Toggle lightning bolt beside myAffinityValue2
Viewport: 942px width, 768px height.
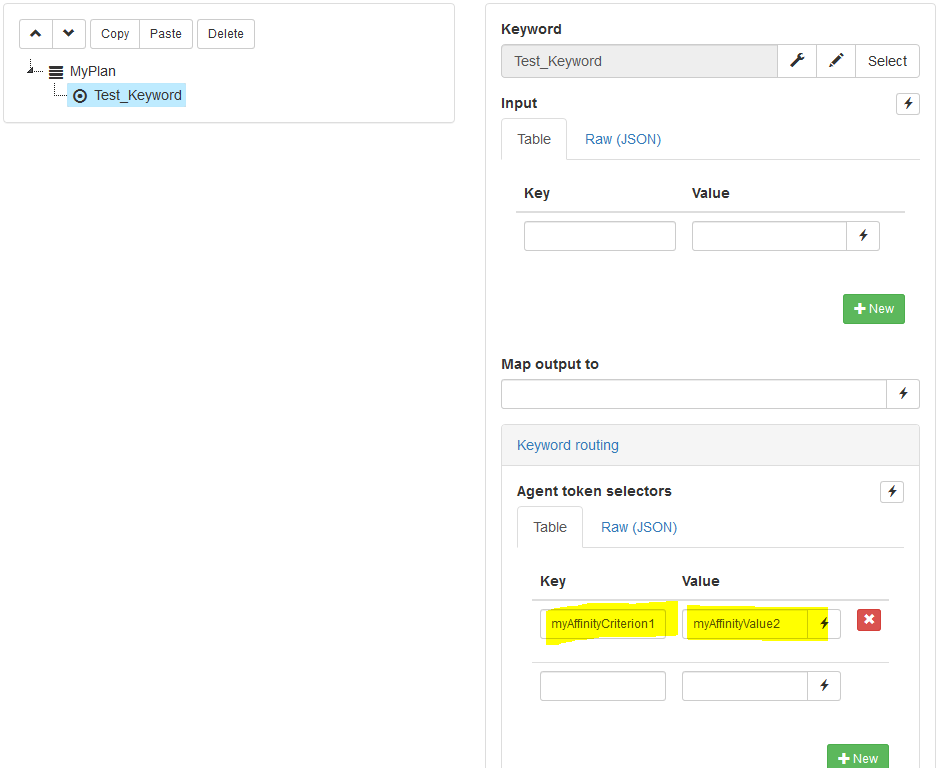824,624
